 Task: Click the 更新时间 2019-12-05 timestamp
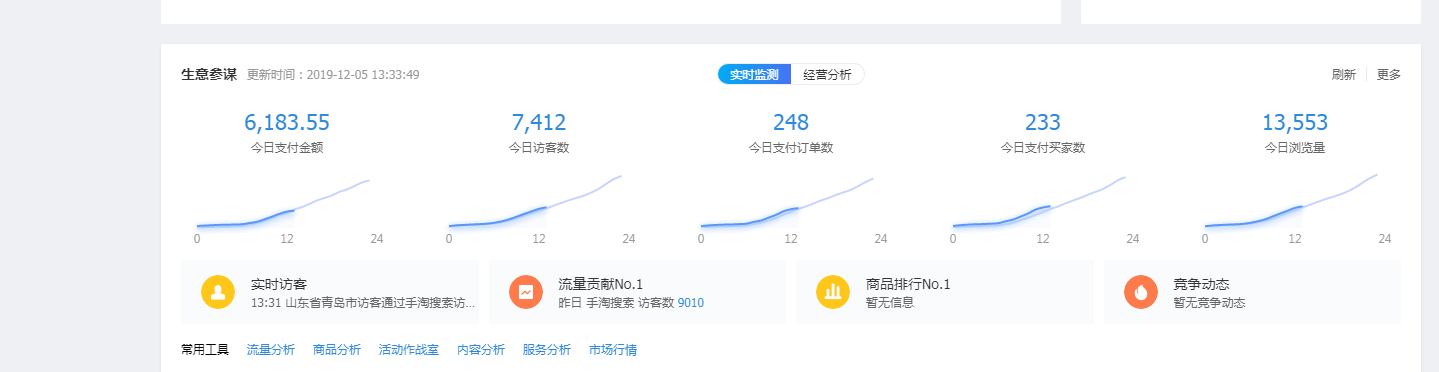[x=333, y=75]
